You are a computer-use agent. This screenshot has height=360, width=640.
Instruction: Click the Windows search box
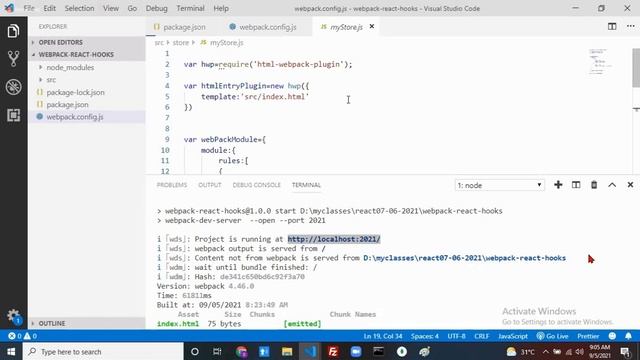pos(103,351)
